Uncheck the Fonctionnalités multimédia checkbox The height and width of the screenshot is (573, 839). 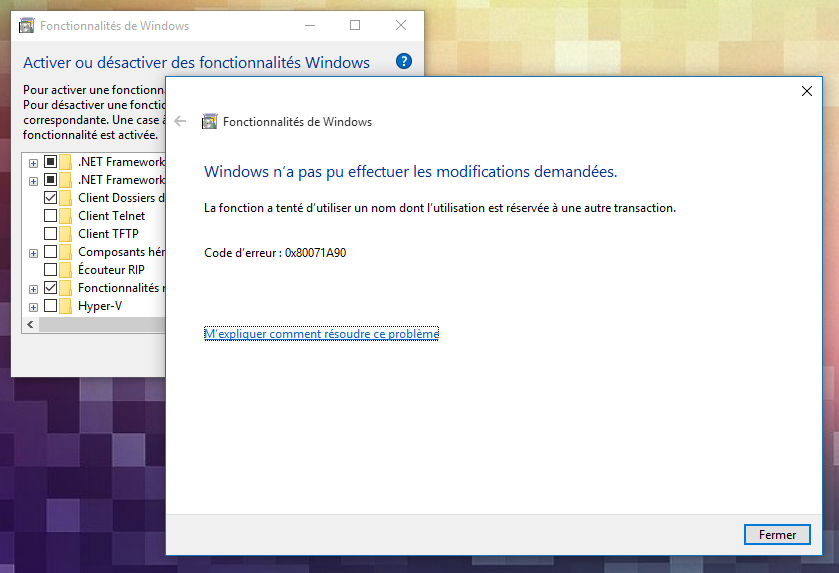tap(50, 288)
